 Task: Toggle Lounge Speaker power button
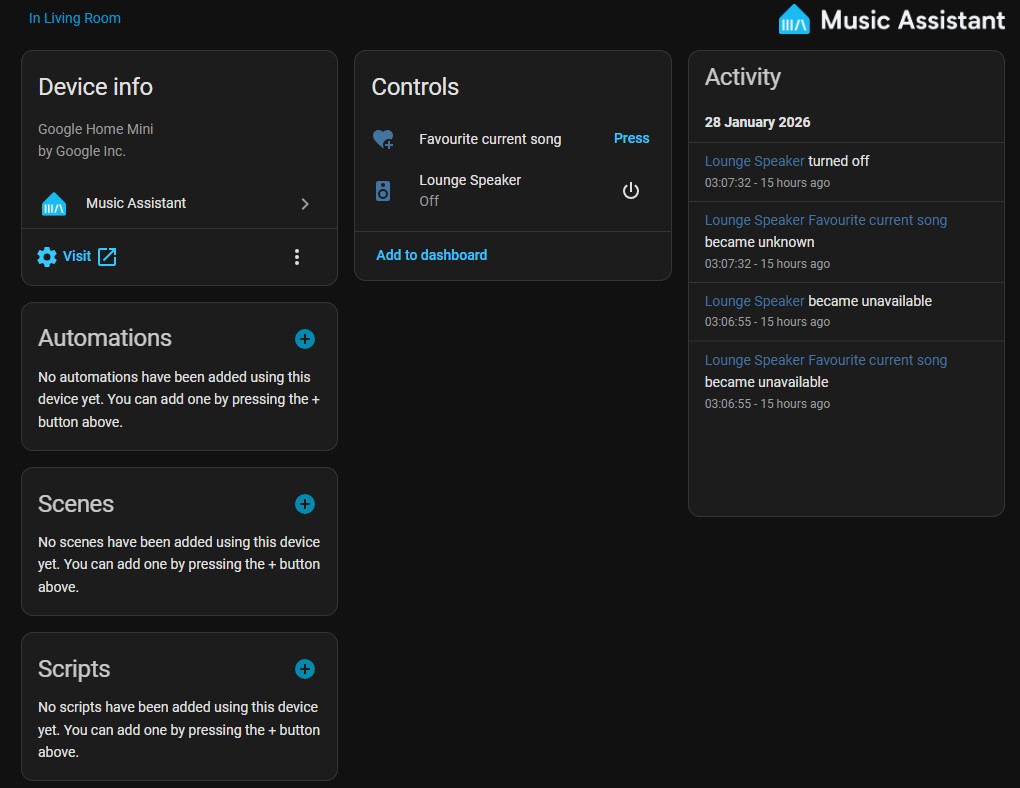[x=630, y=190]
